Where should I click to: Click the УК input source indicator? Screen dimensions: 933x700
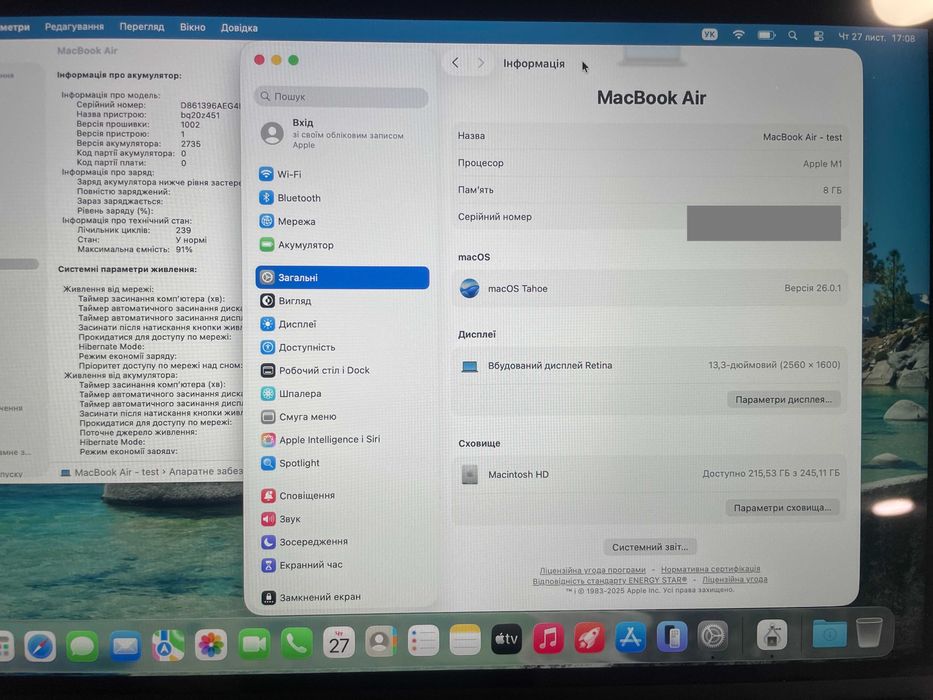coord(709,35)
